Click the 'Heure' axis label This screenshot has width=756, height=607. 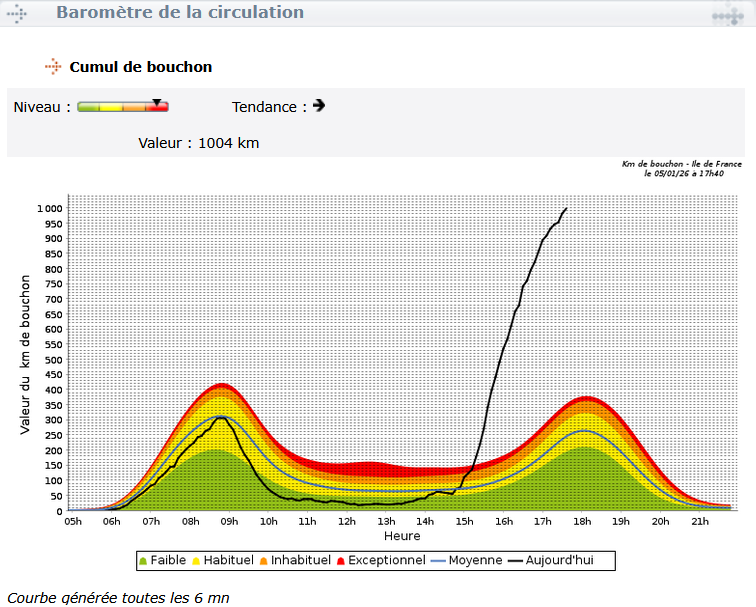tap(402, 536)
